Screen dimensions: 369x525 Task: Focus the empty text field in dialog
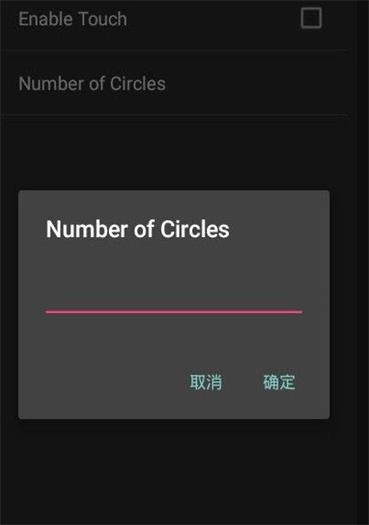click(174, 298)
